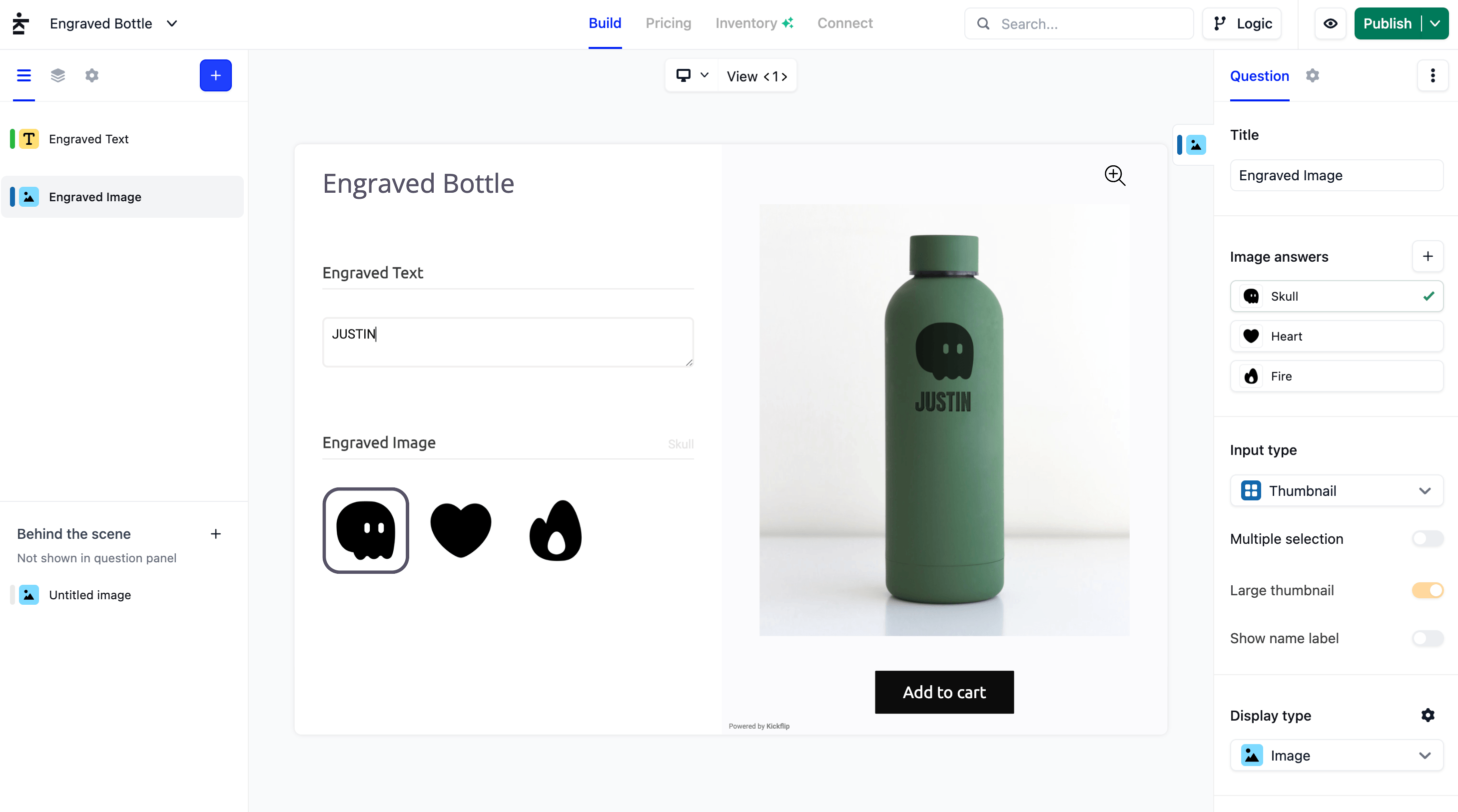Click the blue add question button

click(x=216, y=75)
